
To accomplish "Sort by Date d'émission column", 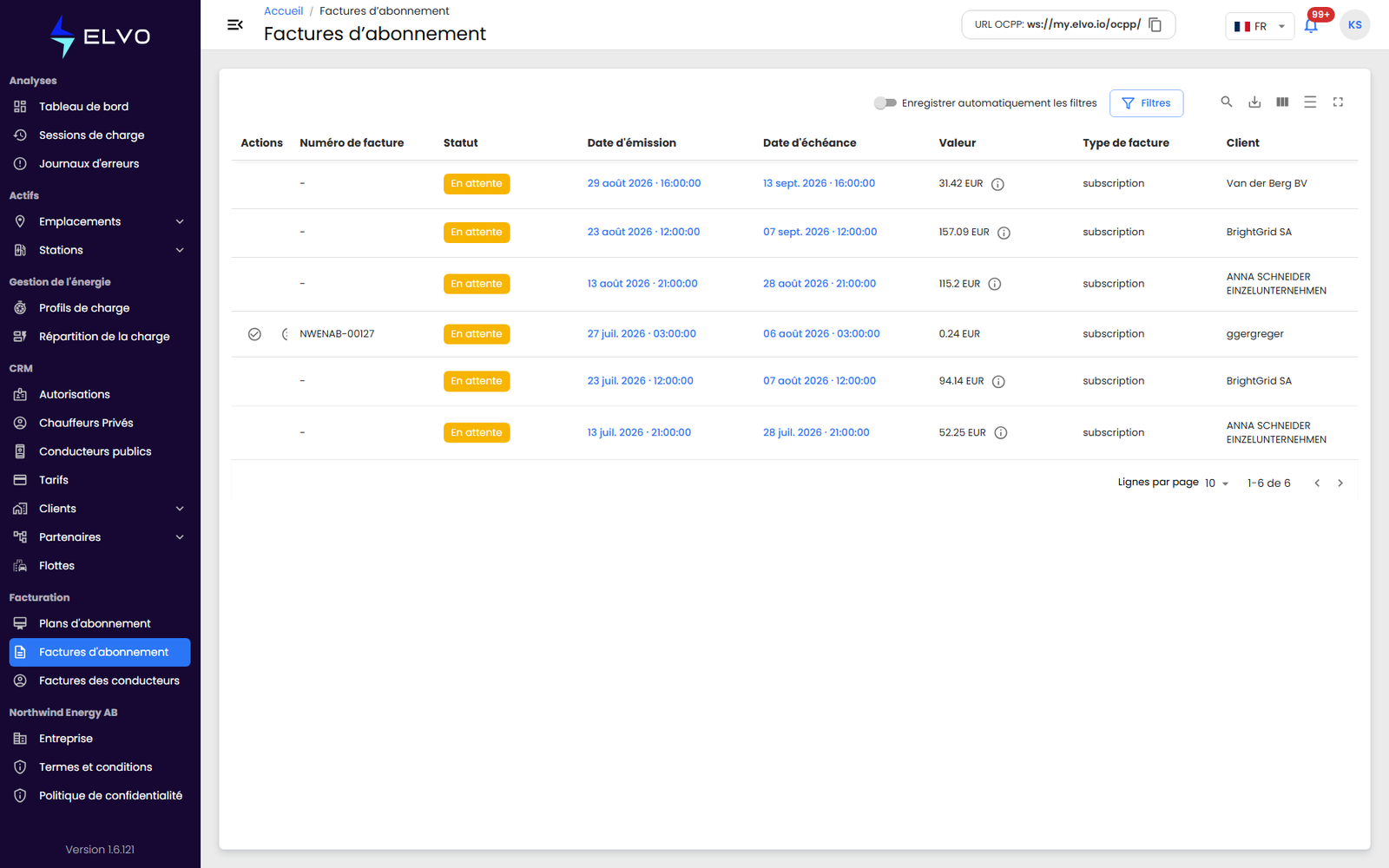I will click(631, 142).
